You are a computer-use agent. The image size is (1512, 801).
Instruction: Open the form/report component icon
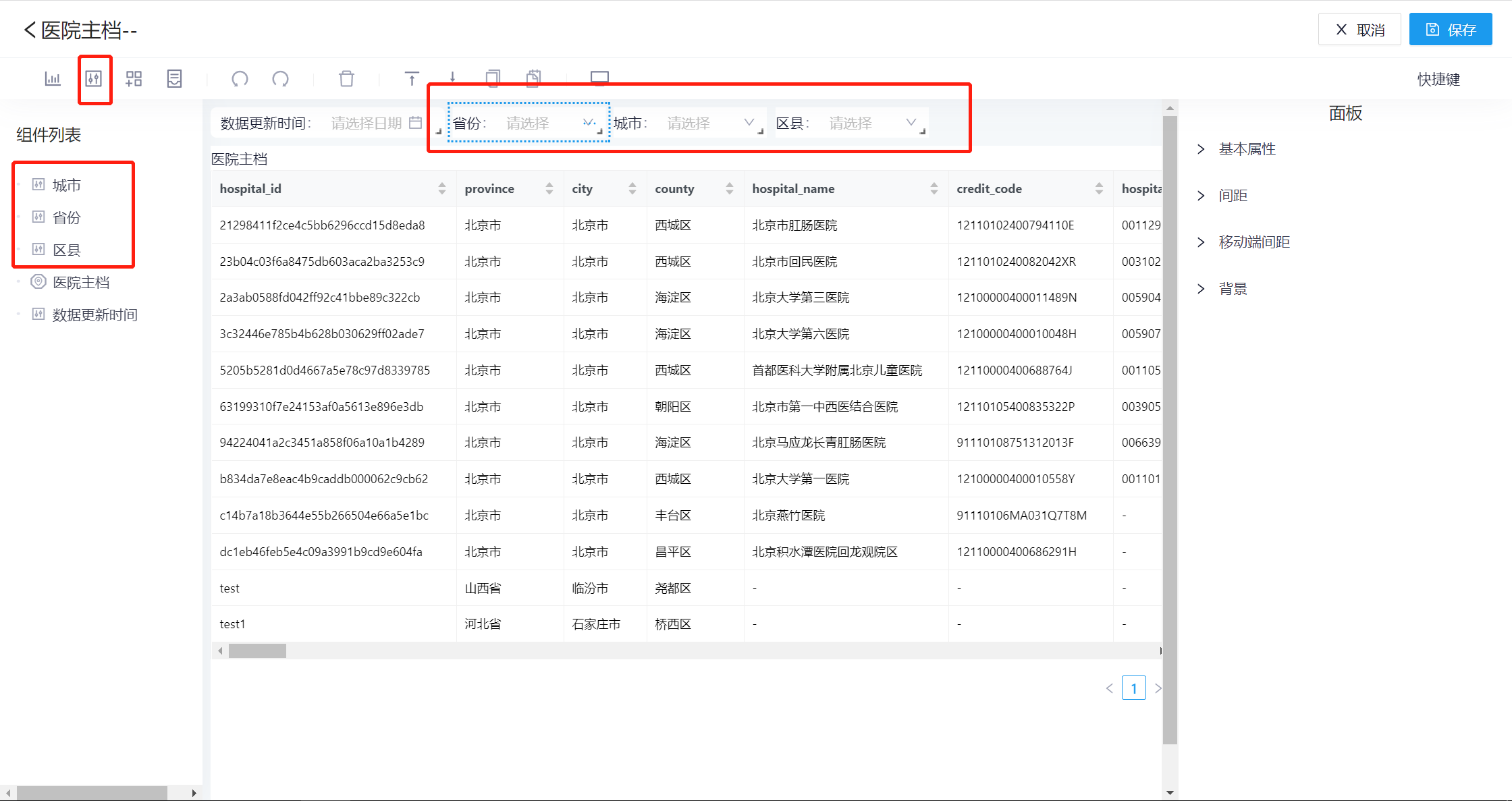pyautogui.click(x=174, y=78)
